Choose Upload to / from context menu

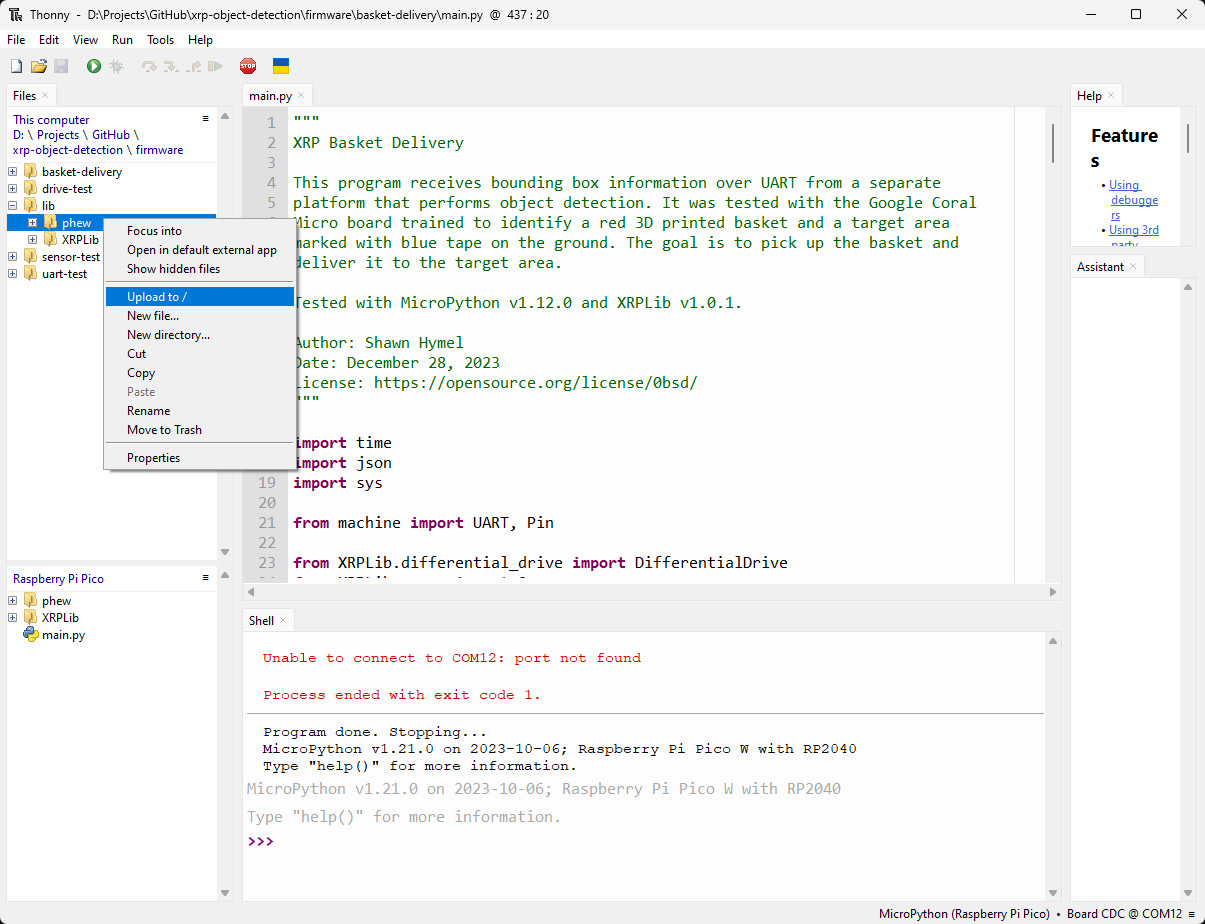pyautogui.click(x=157, y=297)
